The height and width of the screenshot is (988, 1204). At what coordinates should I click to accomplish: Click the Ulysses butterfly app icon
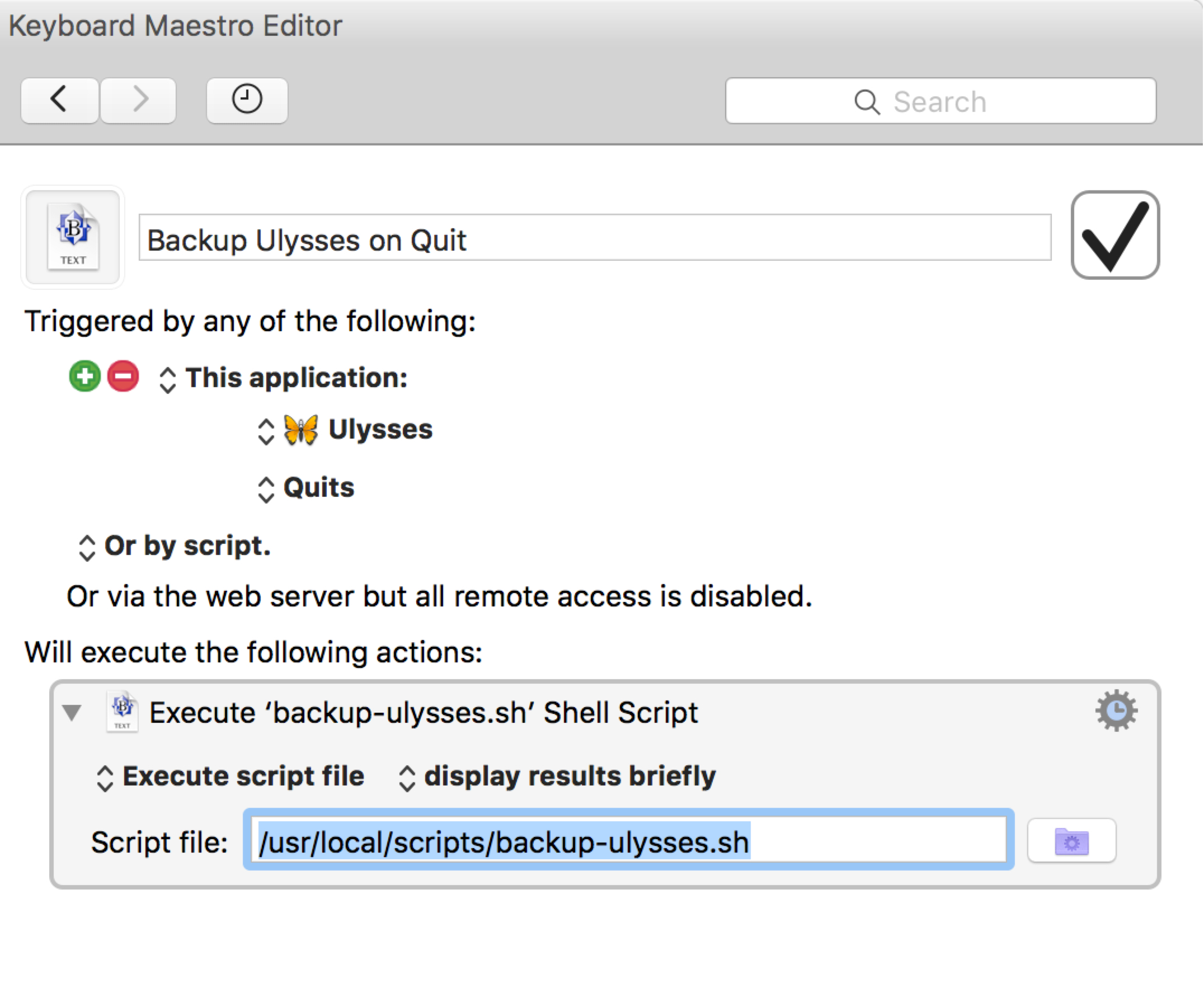coord(300,430)
